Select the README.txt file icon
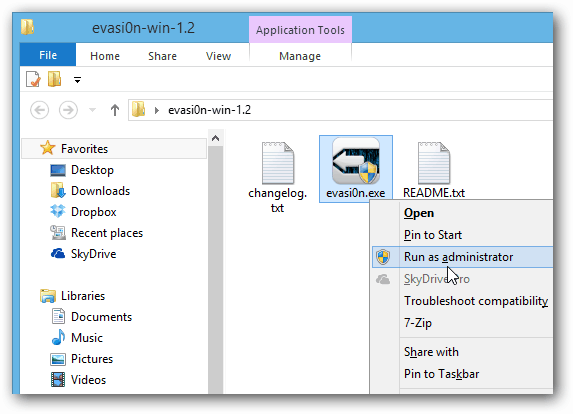The image size is (573, 414). (x=434, y=163)
